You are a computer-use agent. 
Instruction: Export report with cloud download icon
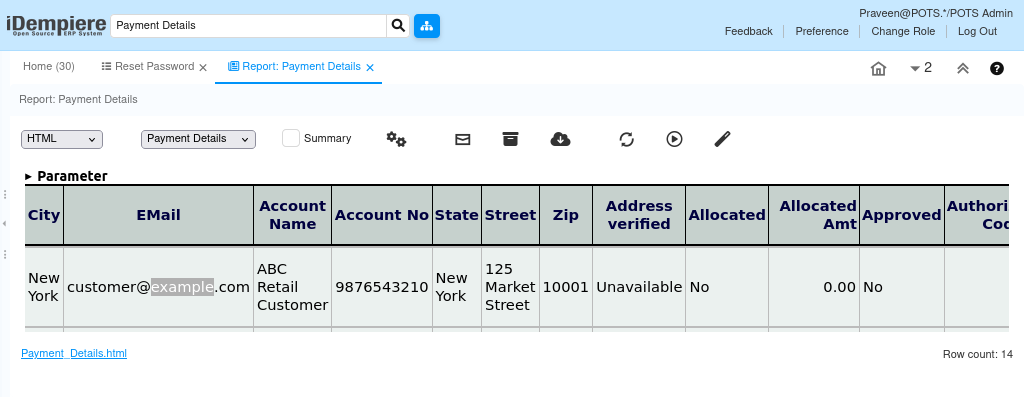[560, 138]
